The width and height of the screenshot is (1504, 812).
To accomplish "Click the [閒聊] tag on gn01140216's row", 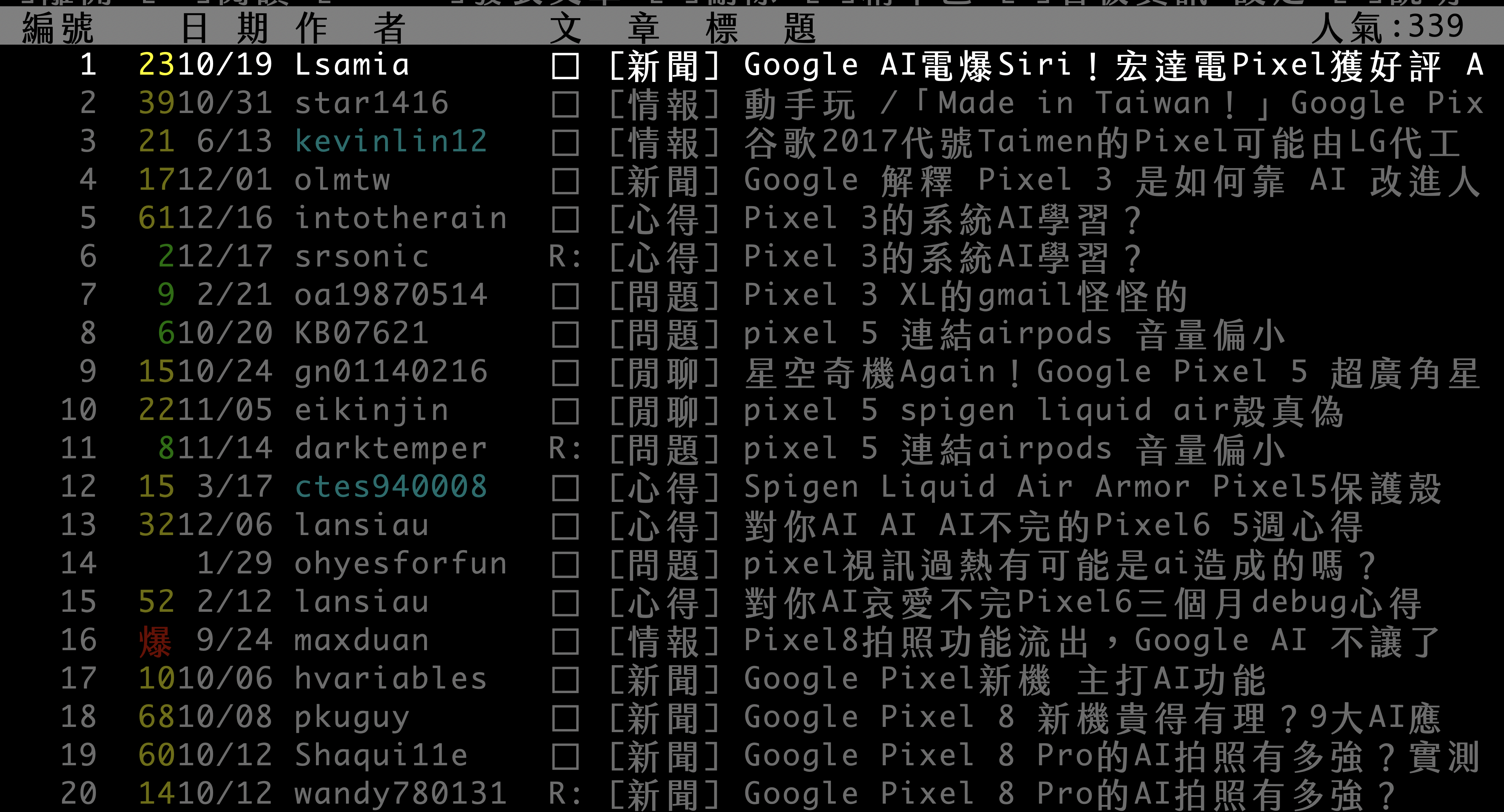I will click(664, 373).
